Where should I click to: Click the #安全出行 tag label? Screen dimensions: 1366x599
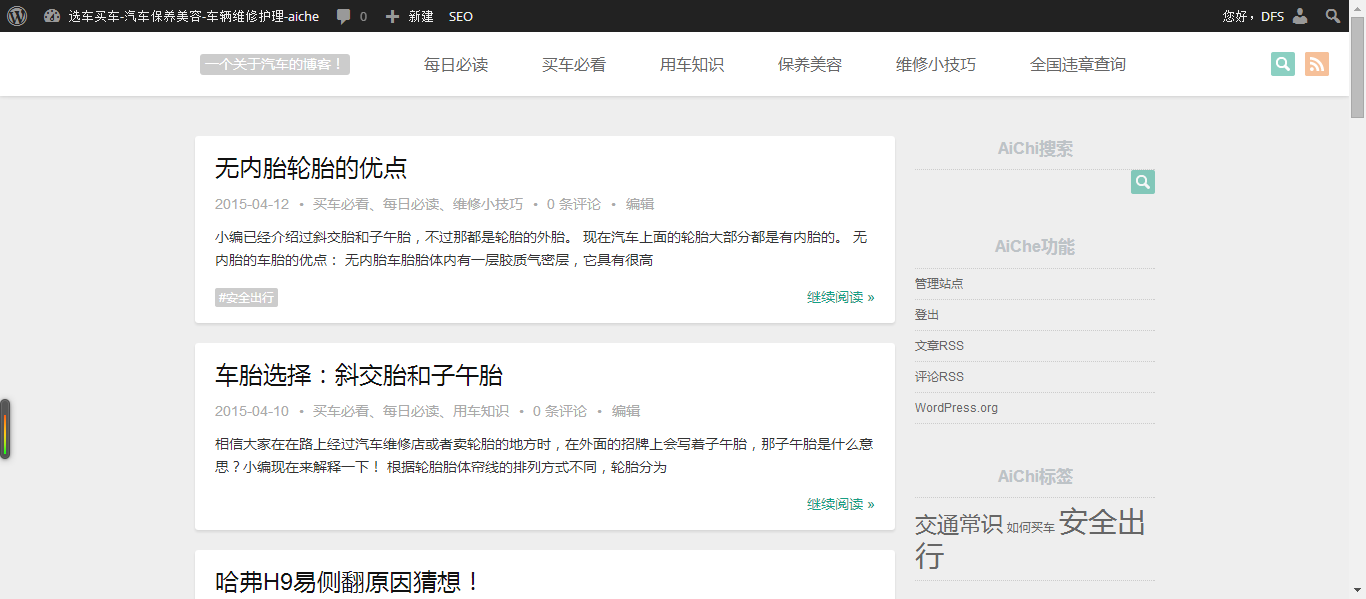point(246,297)
